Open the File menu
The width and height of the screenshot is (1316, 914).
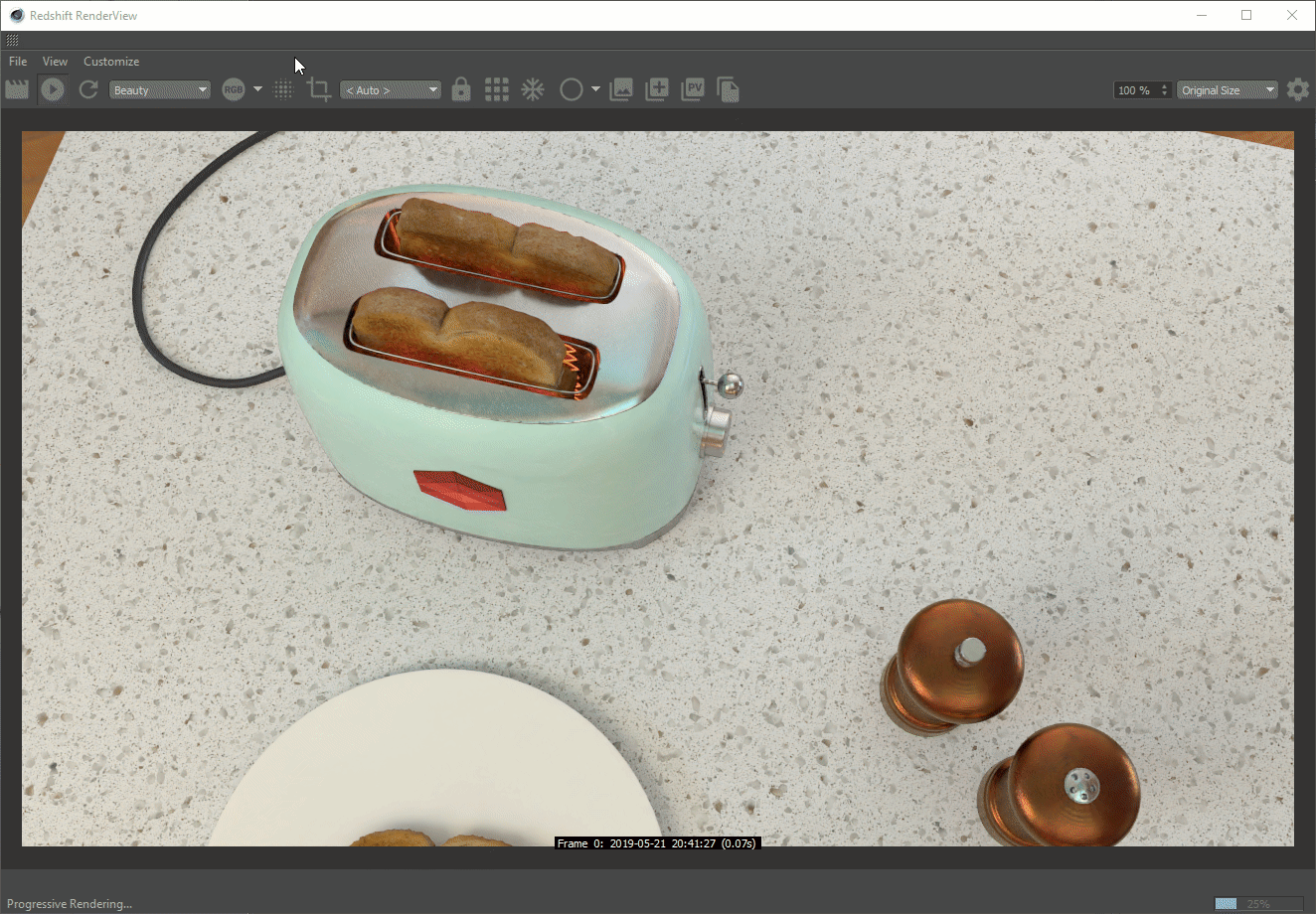coord(18,62)
